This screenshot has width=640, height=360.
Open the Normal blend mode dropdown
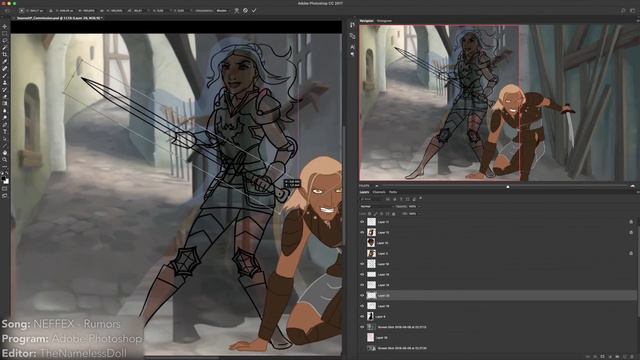pyautogui.click(x=376, y=207)
